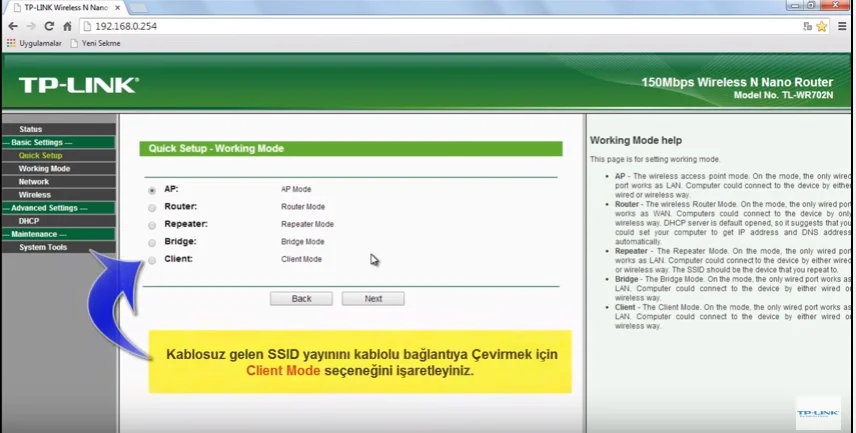This screenshot has height=433, width=856.
Task: Select the Router working mode option
Action: (x=152, y=207)
